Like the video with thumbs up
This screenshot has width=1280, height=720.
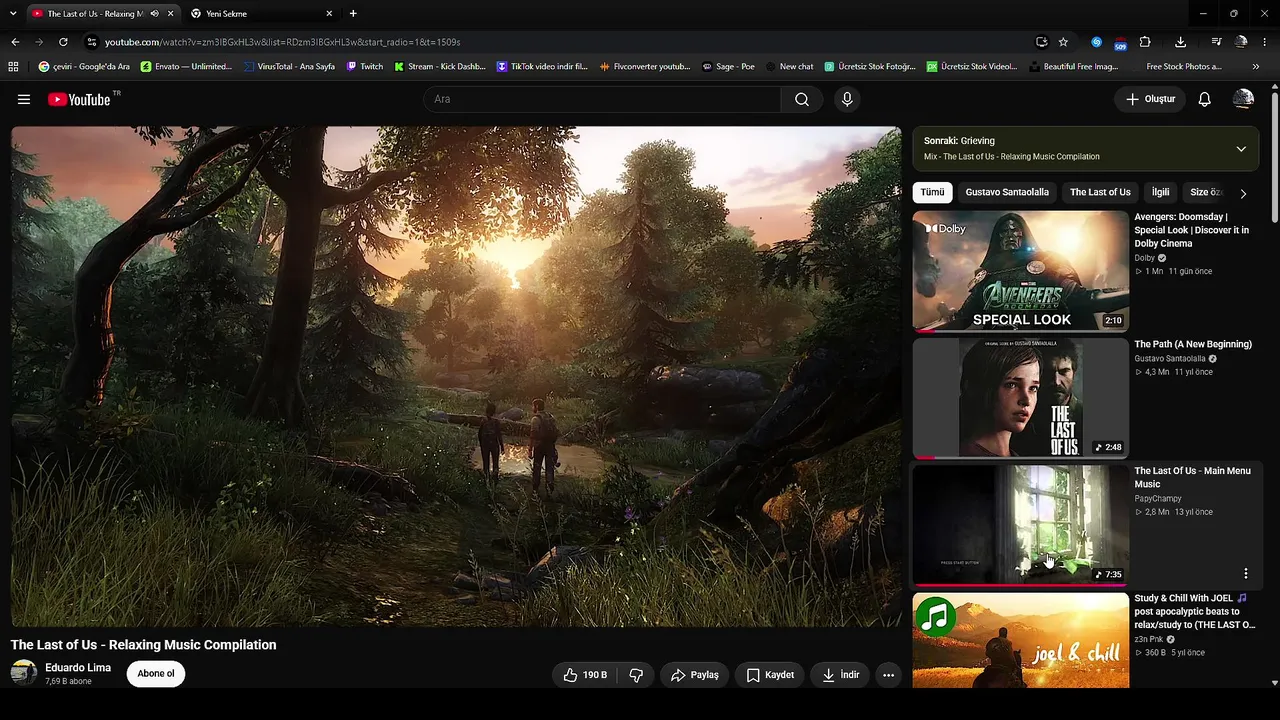[585, 675]
